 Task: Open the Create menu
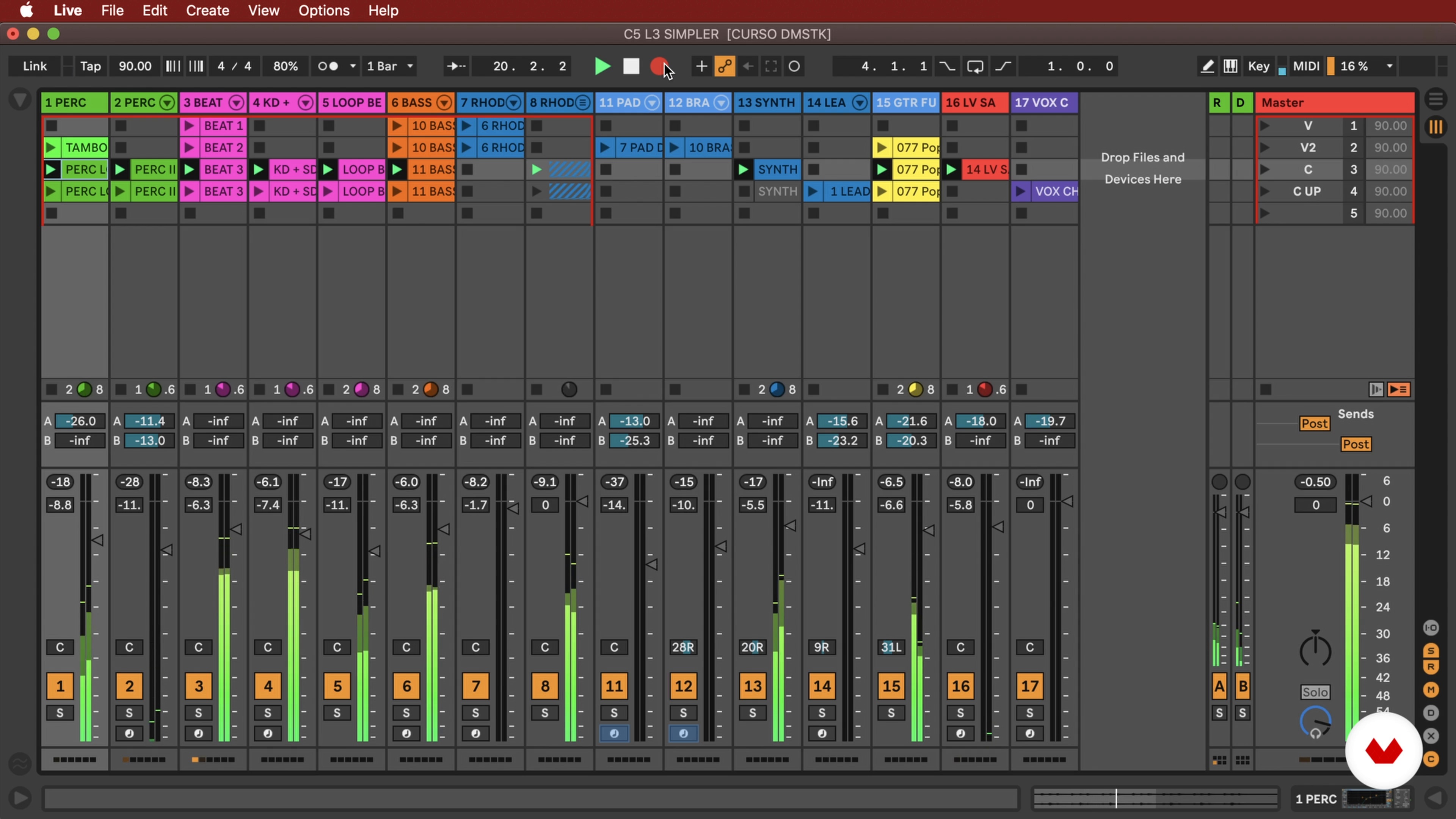pyautogui.click(x=207, y=10)
